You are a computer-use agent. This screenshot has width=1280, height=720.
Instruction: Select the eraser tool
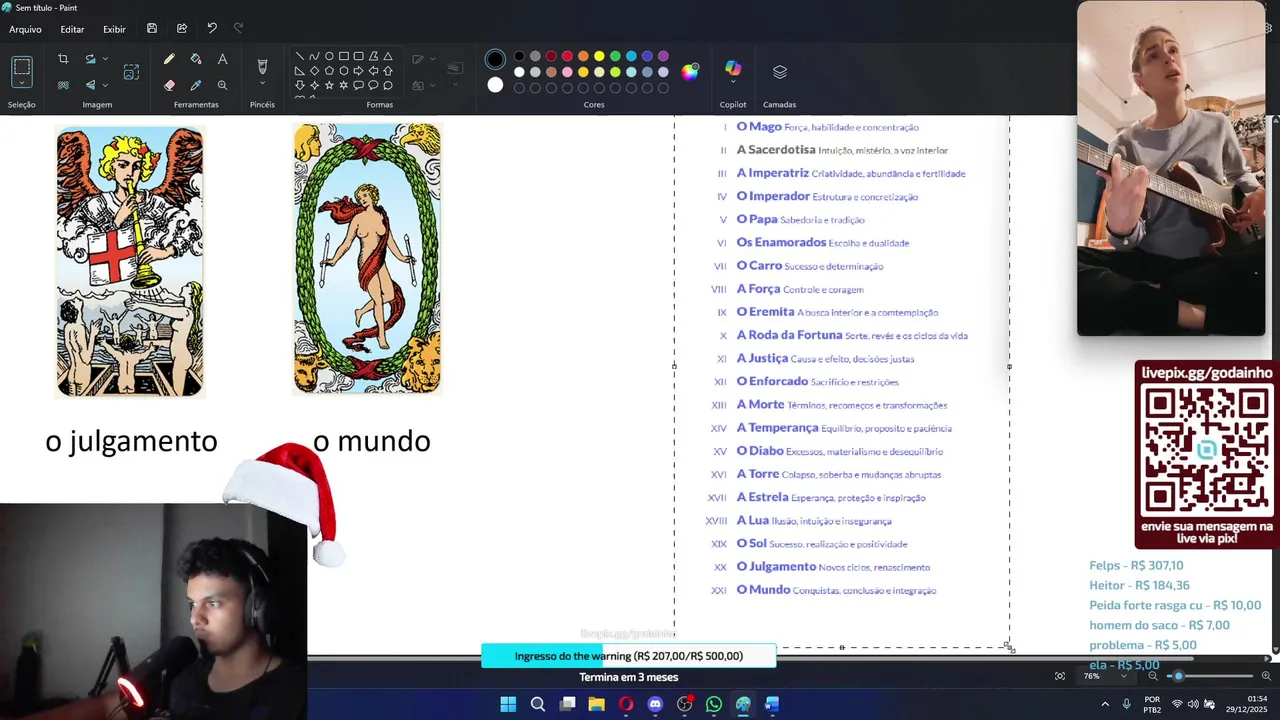coord(169,85)
